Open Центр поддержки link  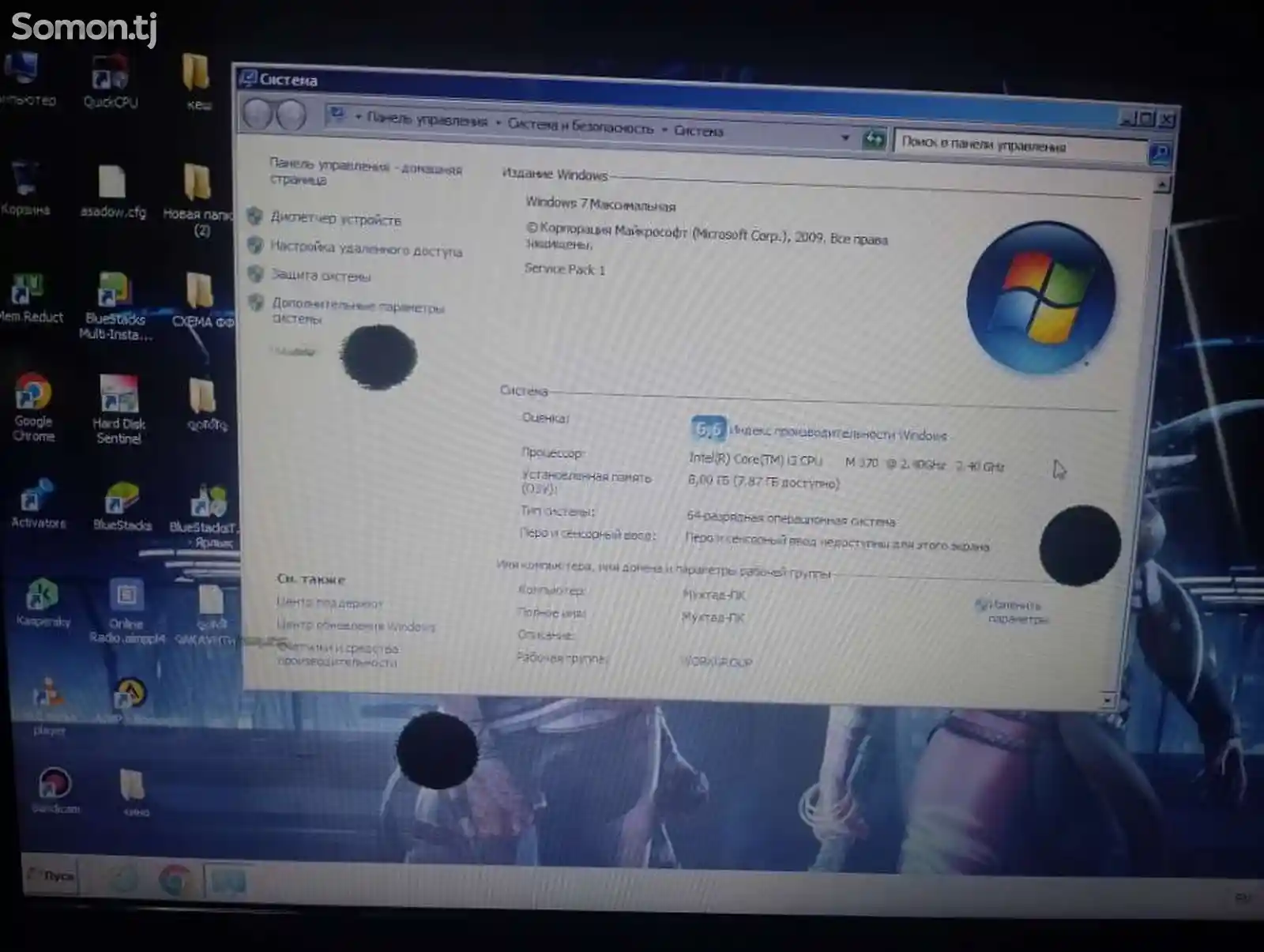[329, 603]
